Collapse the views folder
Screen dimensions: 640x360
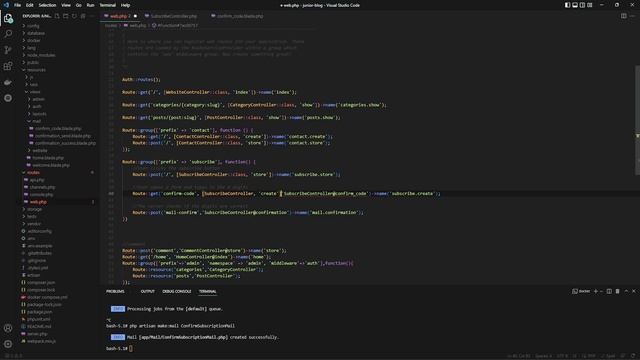[35, 92]
